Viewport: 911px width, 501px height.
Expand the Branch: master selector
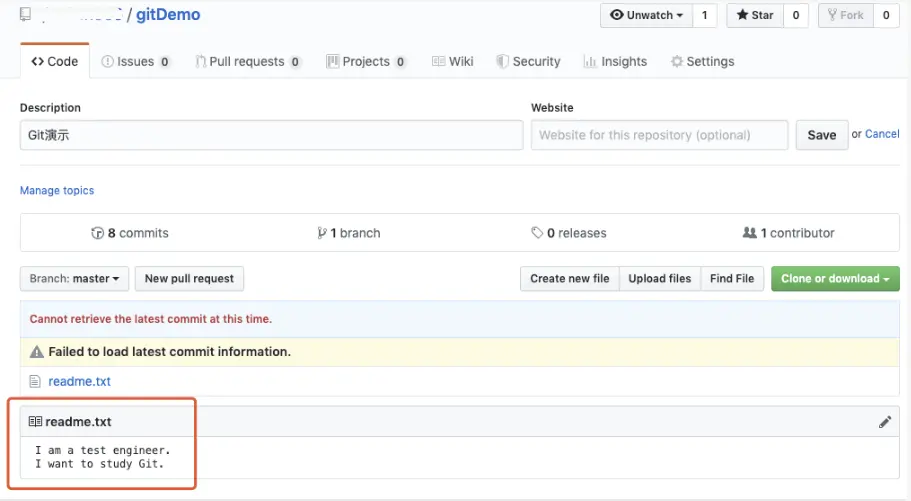coord(75,279)
